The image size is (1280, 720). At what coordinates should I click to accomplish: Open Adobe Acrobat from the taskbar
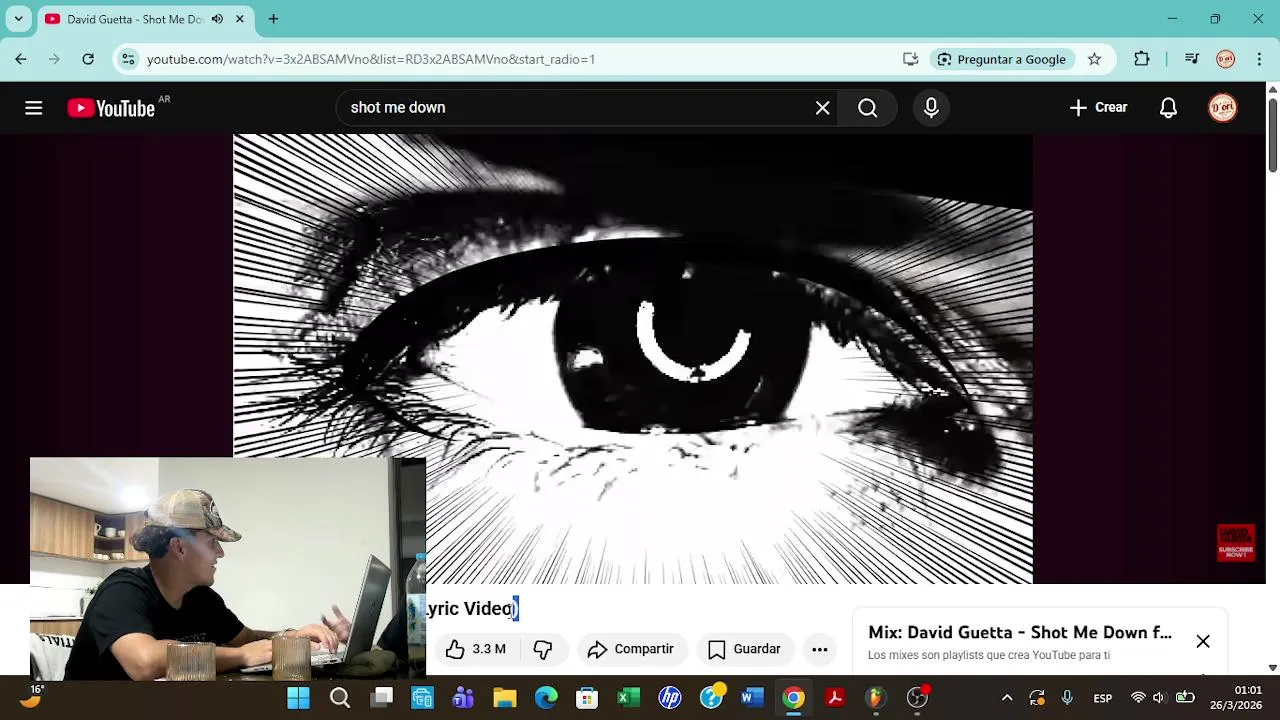(835, 698)
